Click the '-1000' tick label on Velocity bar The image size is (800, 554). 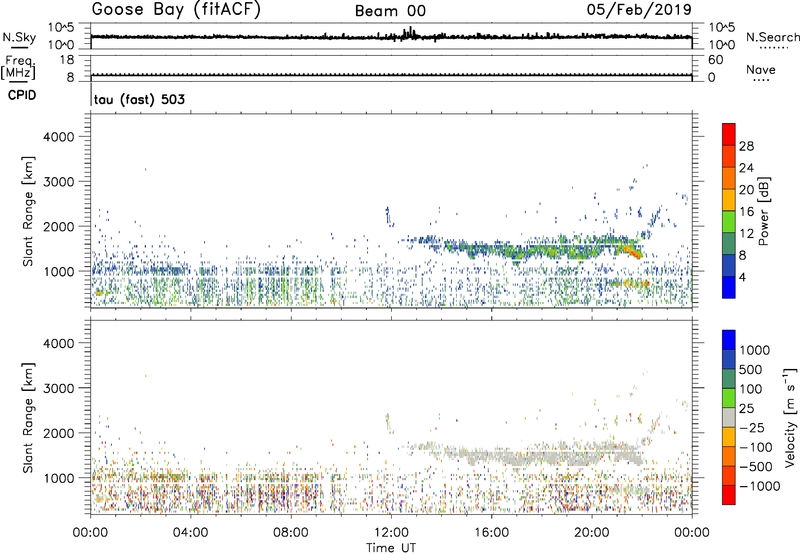760,486
